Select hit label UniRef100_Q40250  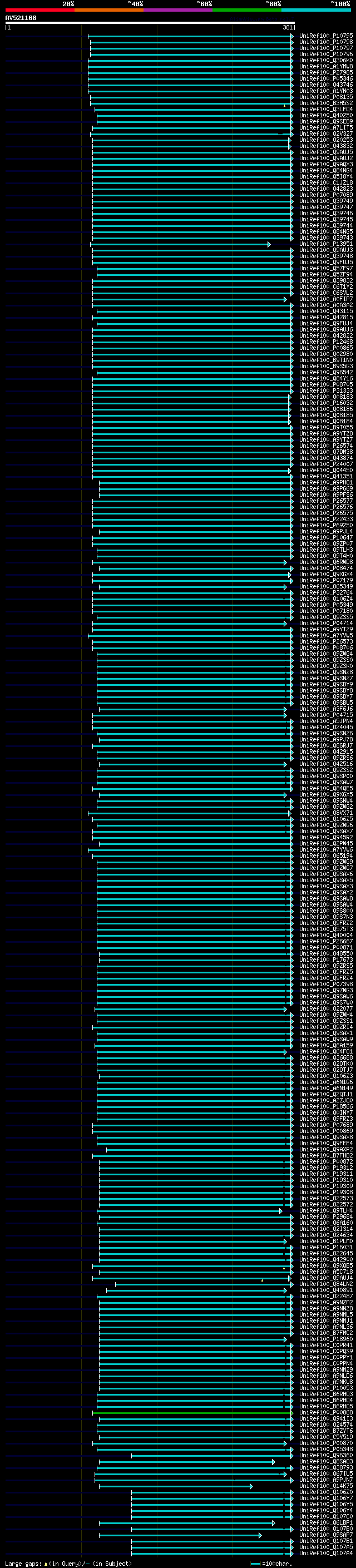pos(325,115)
